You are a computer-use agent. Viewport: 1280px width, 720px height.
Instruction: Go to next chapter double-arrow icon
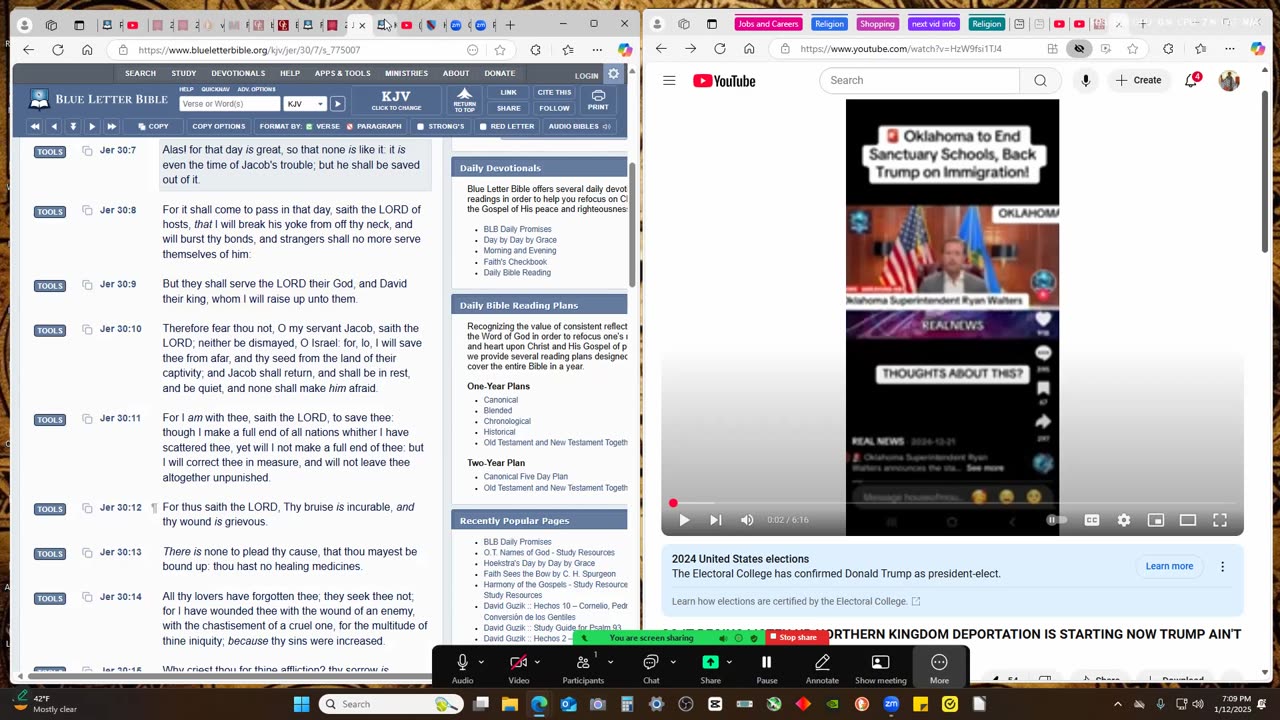pos(111,127)
